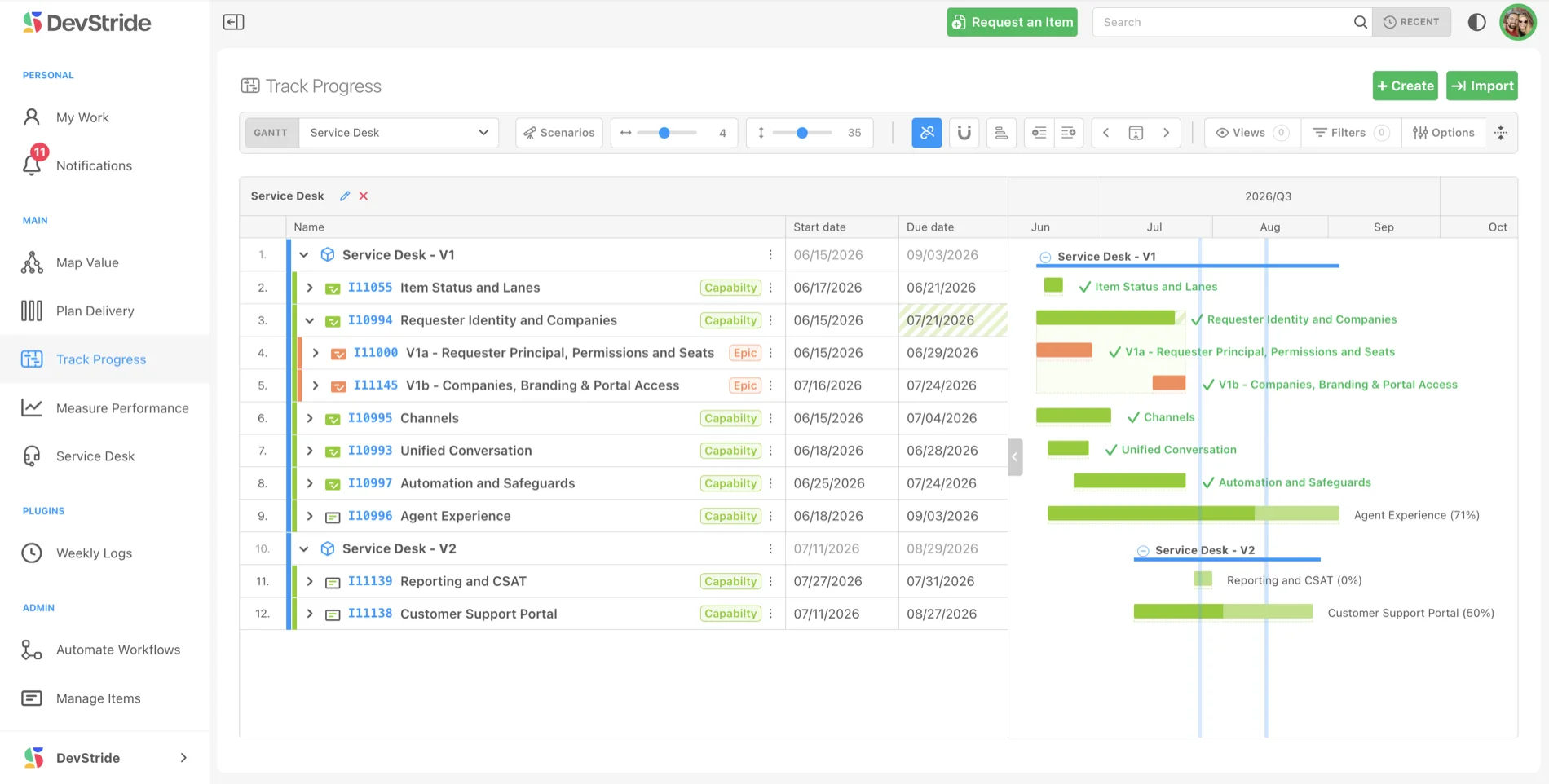Click the collapse-all arrows icon
The height and width of the screenshot is (784, 1549).
point(1501,133)
